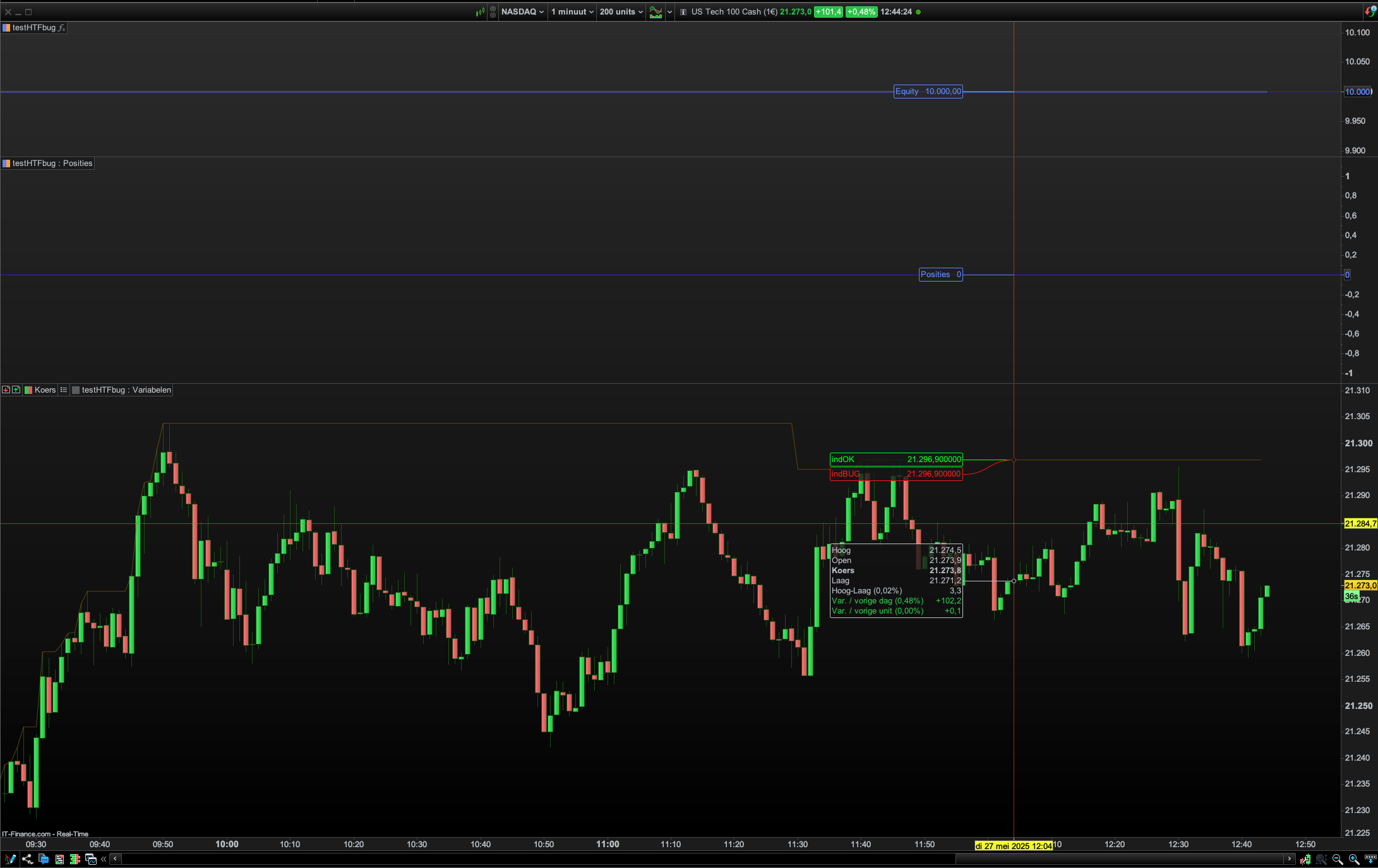Click the zoom out magnifier

1338,859
